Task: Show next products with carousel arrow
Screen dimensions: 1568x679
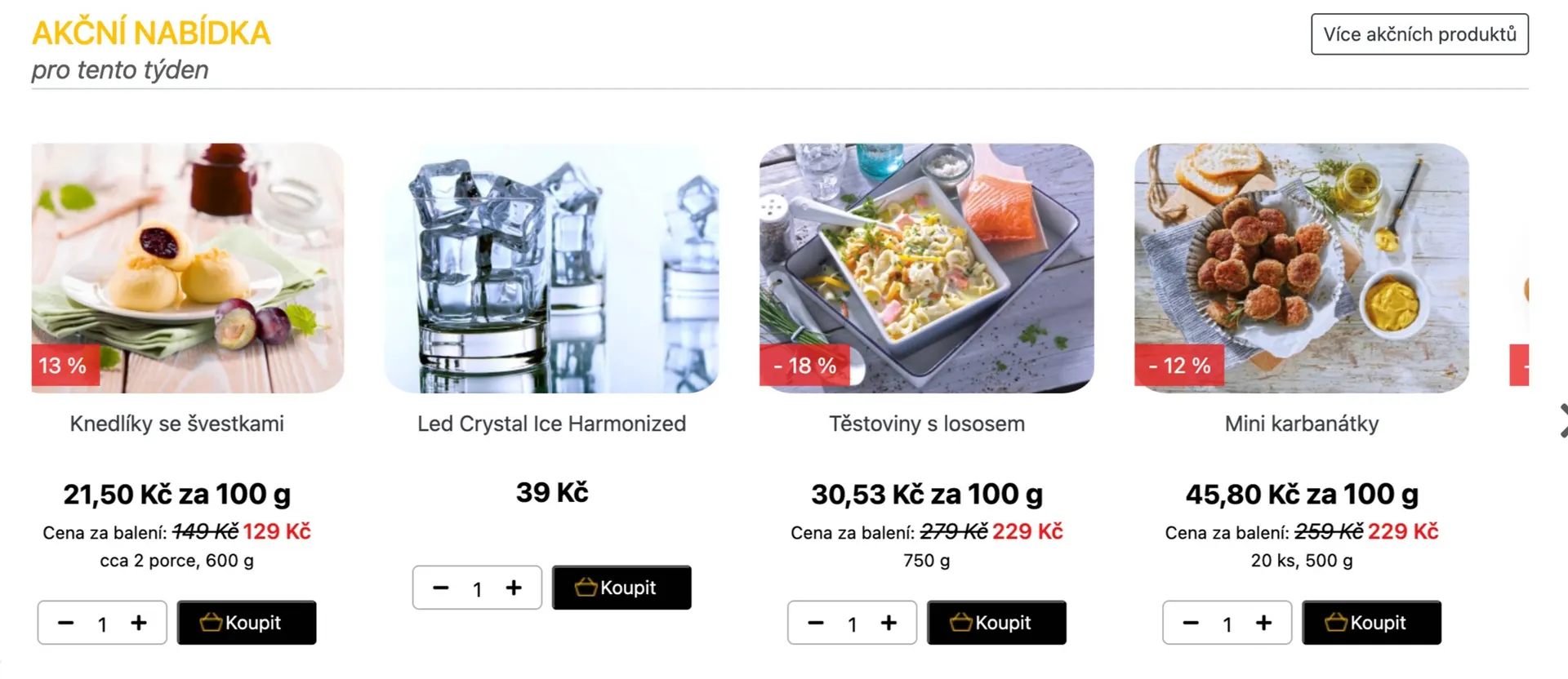Action: [1561, 421]
